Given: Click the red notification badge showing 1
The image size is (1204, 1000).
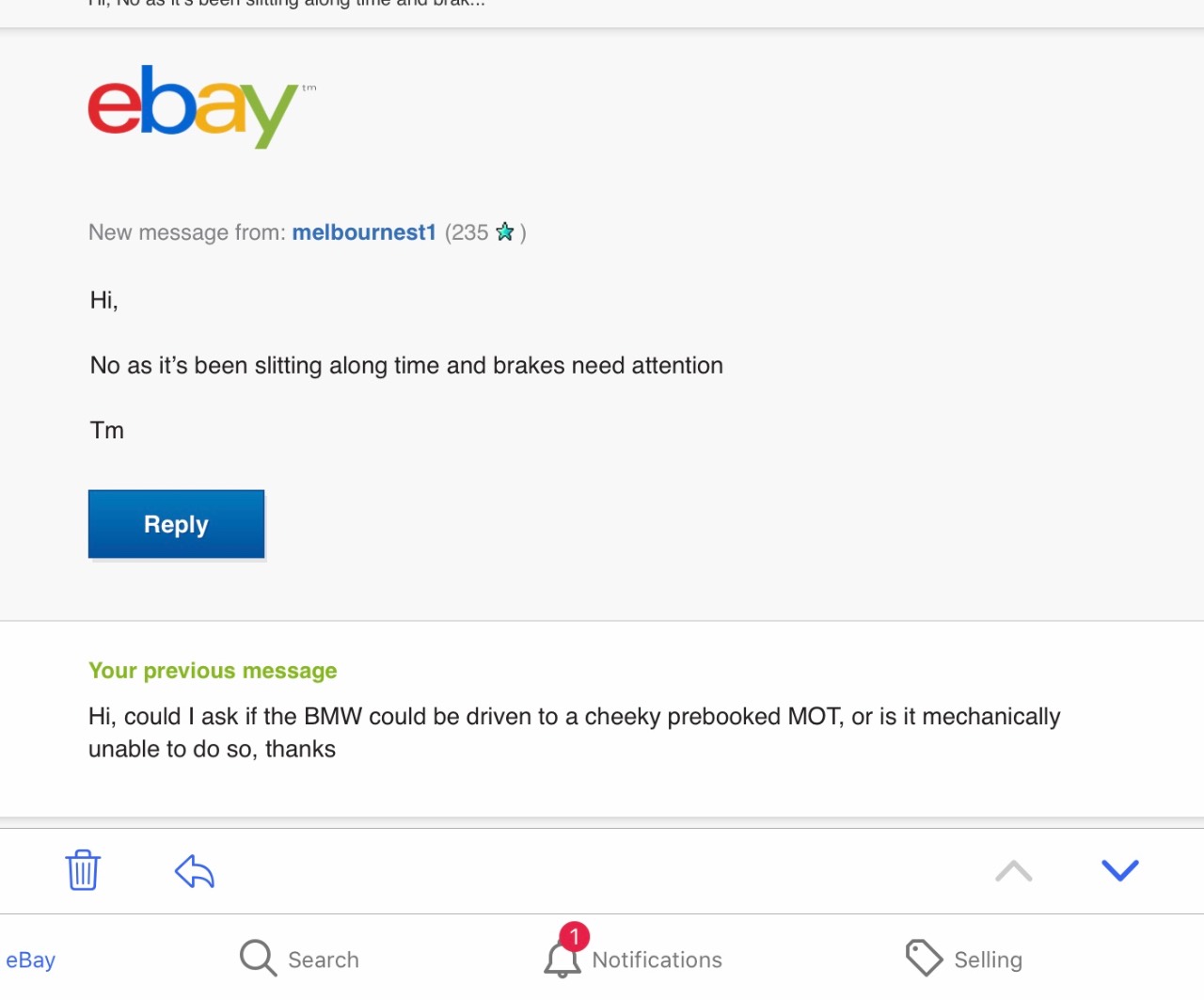Looking at the screenshot, I should [574, 937].
